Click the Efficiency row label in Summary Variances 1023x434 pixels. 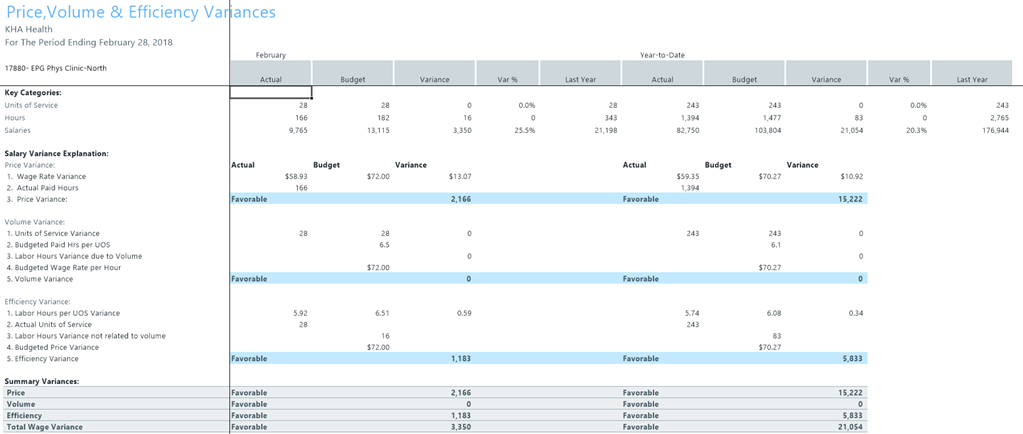tap(25, 415)
